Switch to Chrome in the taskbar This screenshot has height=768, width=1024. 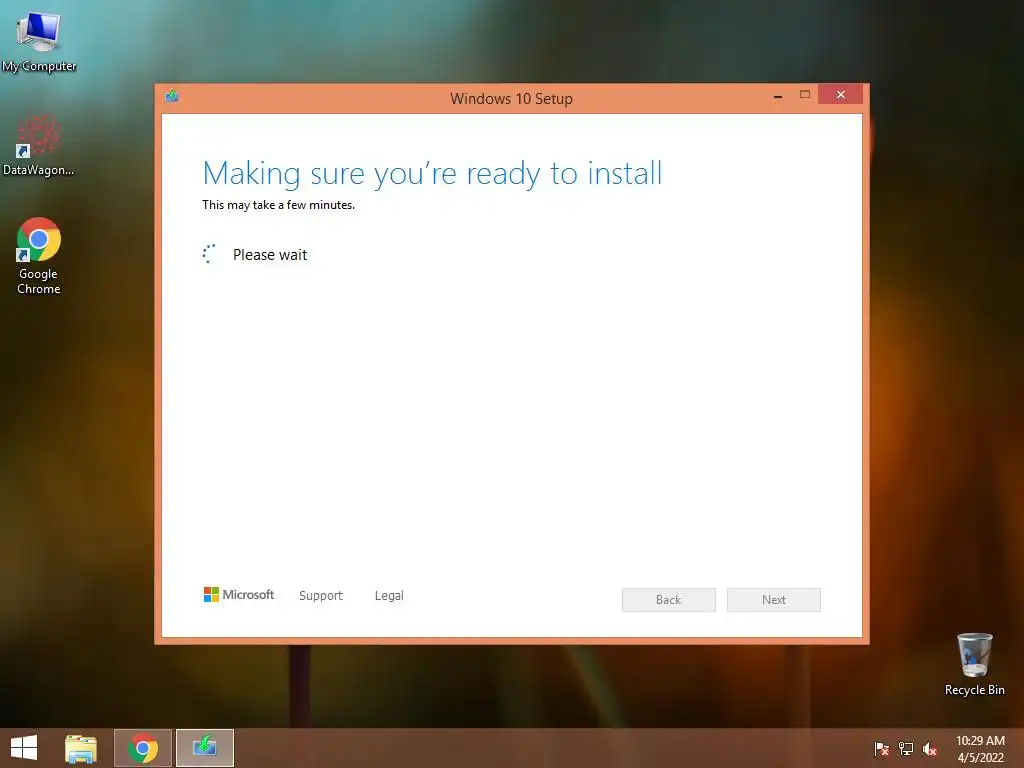pos(143,748)
